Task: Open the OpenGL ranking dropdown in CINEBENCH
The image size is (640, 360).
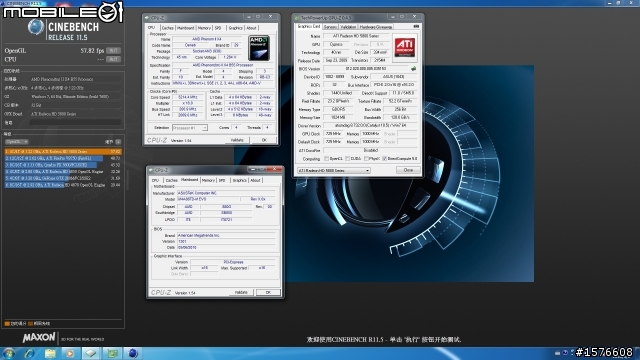Action: (x=16, y=142)
